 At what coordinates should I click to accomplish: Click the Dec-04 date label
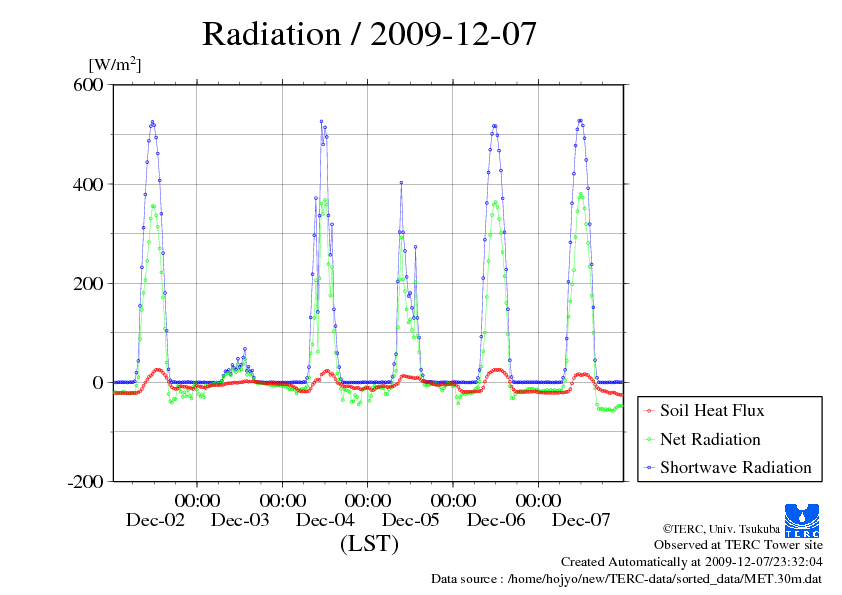[x=325, y=520]
